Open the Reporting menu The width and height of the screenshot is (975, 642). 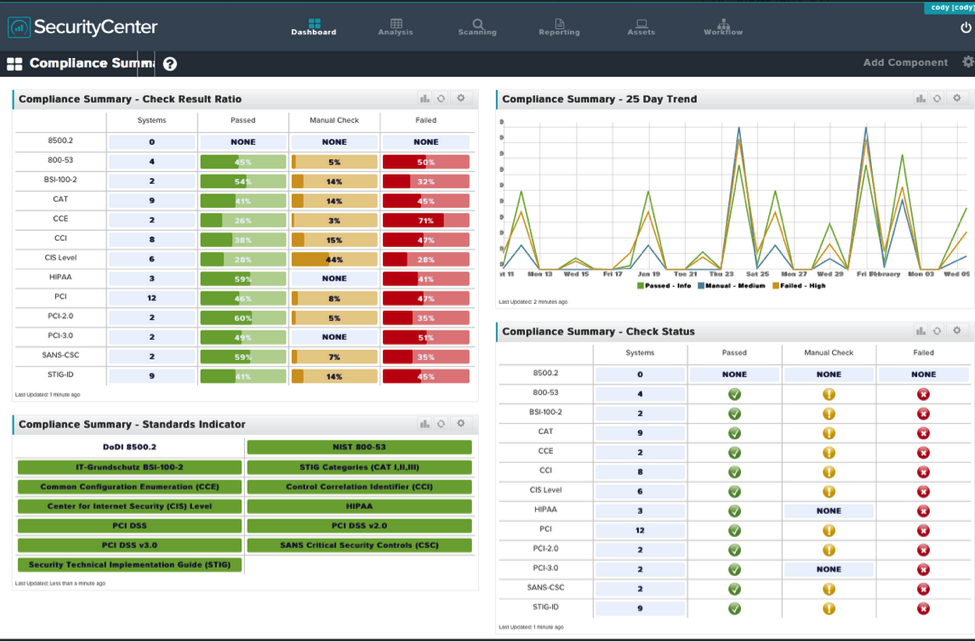pyautogui.click(x=559, y=27)
